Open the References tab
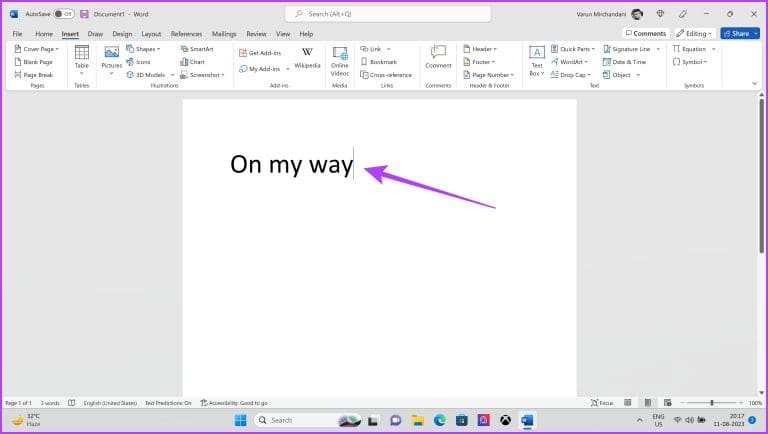Image resolution: width=768 pixels, height=434 pixels. pyautogui.click(x=186, y=34)
